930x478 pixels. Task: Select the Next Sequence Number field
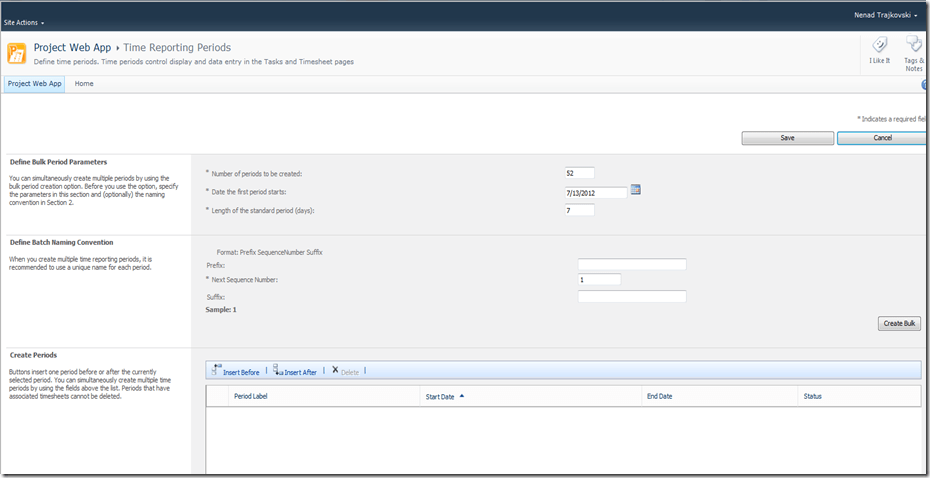pyautogui.click(x=599, y=280)
